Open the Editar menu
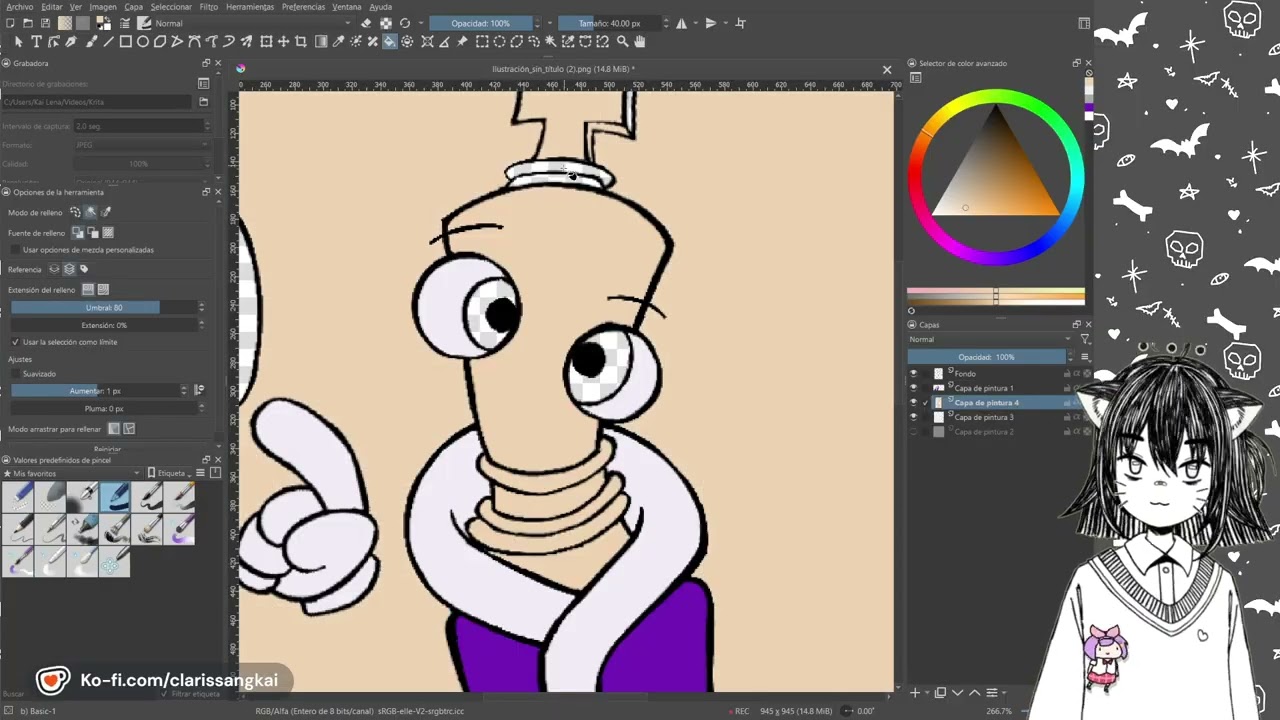1280x720 pixels. [x=51, y=7]
